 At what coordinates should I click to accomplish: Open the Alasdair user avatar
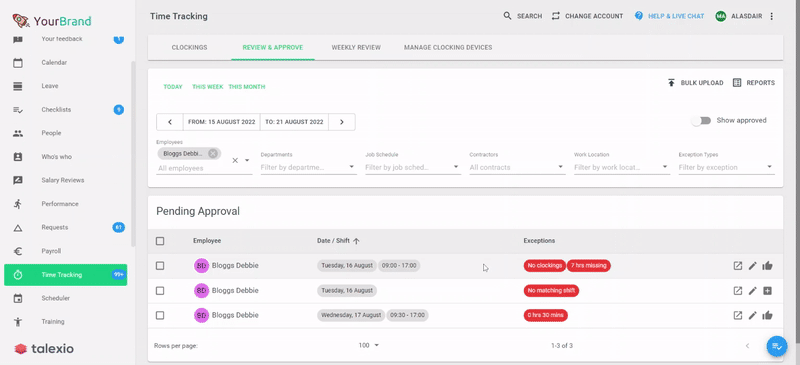click(720, 16)
